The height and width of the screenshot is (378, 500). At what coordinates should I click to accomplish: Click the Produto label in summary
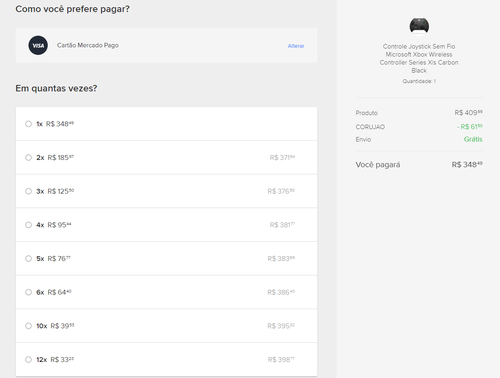[x=366, y=113]
